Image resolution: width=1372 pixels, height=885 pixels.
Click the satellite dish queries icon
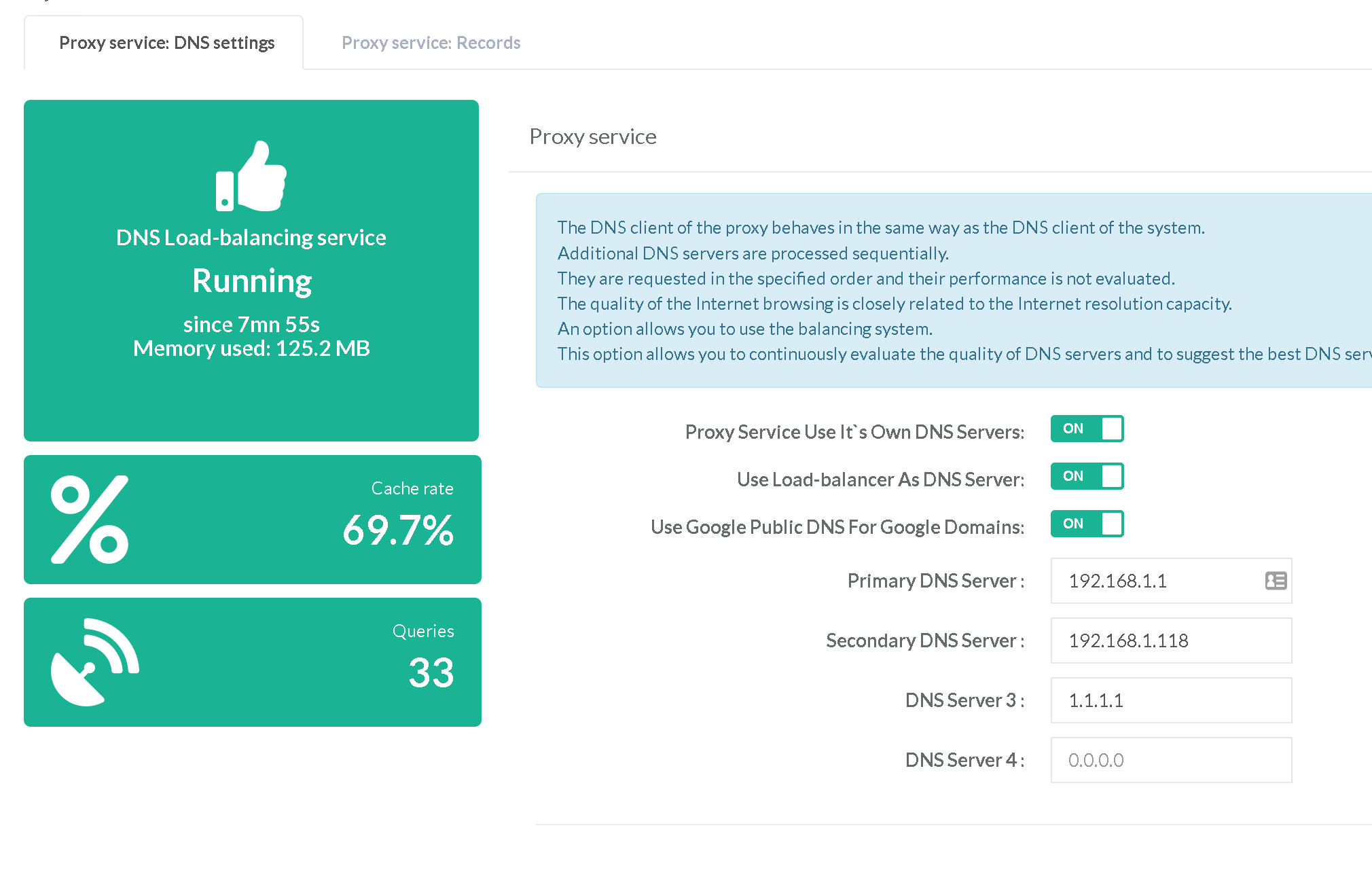tap(95, 662)
